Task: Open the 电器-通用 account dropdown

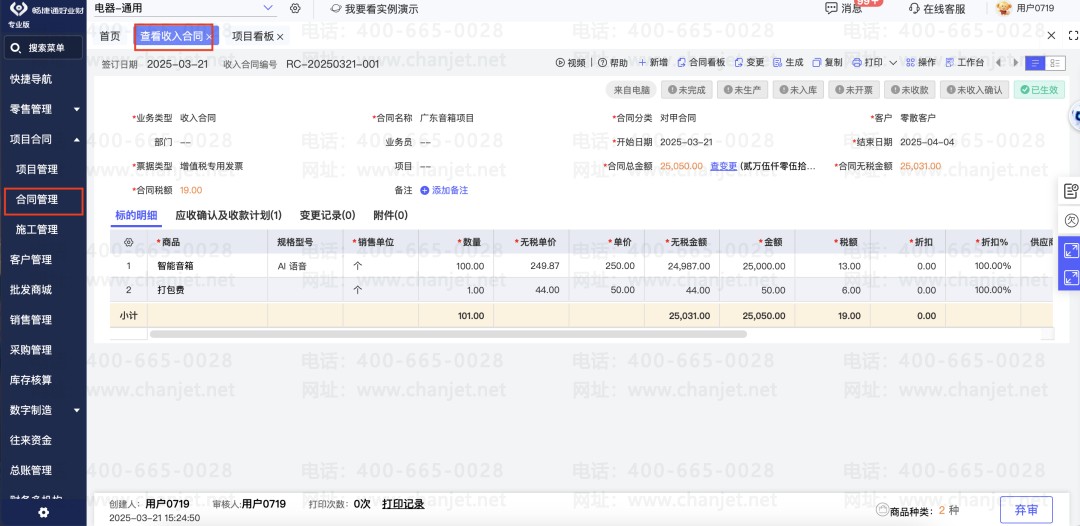Action: (x=184, y=8)
